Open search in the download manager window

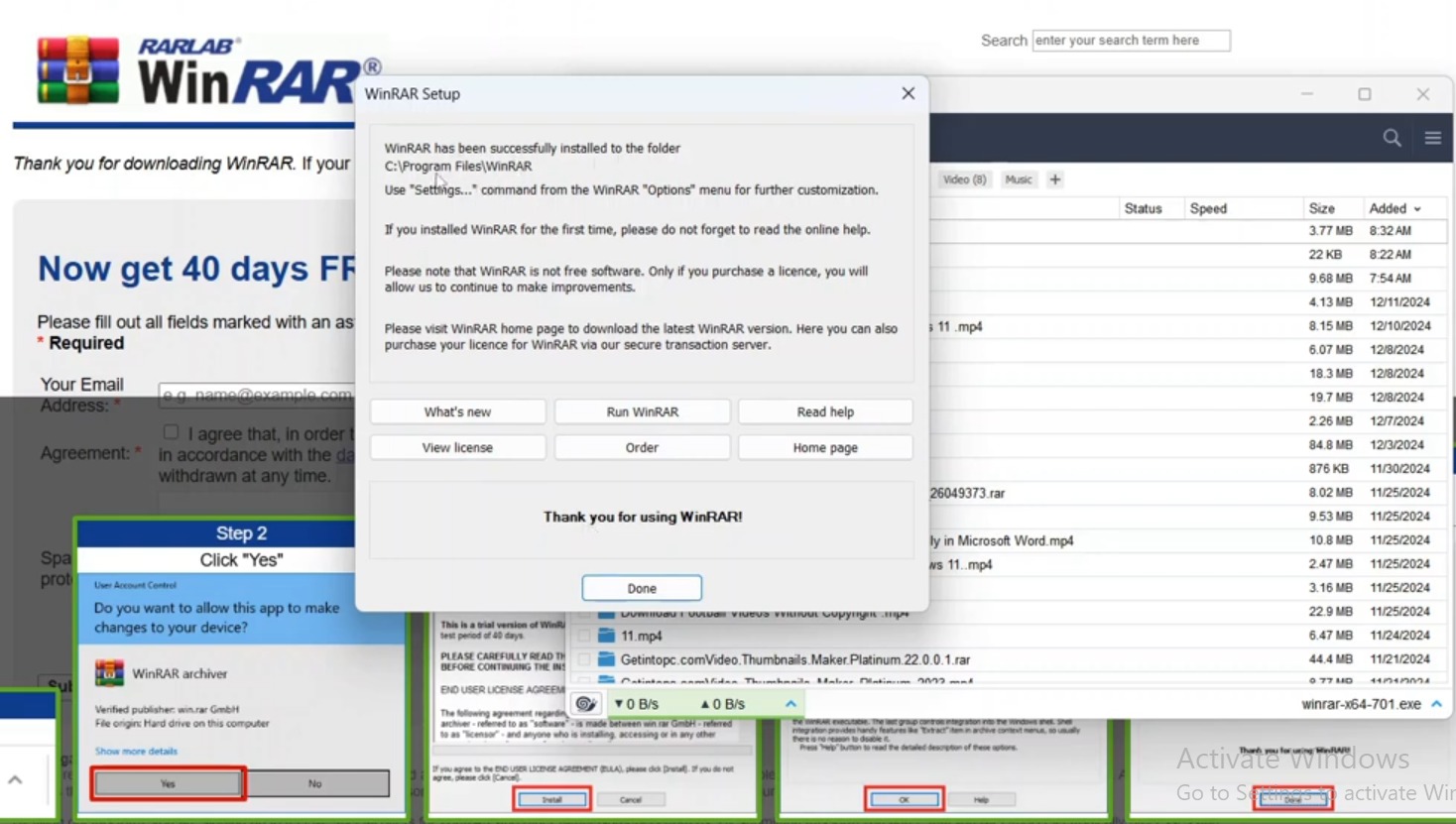(x=1392, y=138)
